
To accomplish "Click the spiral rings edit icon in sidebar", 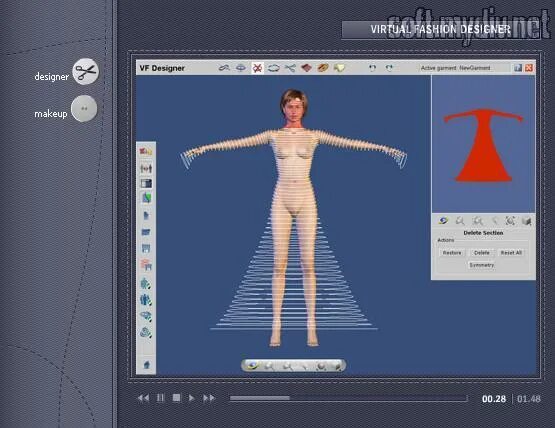I will pyautogui.click(x=146, y=332).
